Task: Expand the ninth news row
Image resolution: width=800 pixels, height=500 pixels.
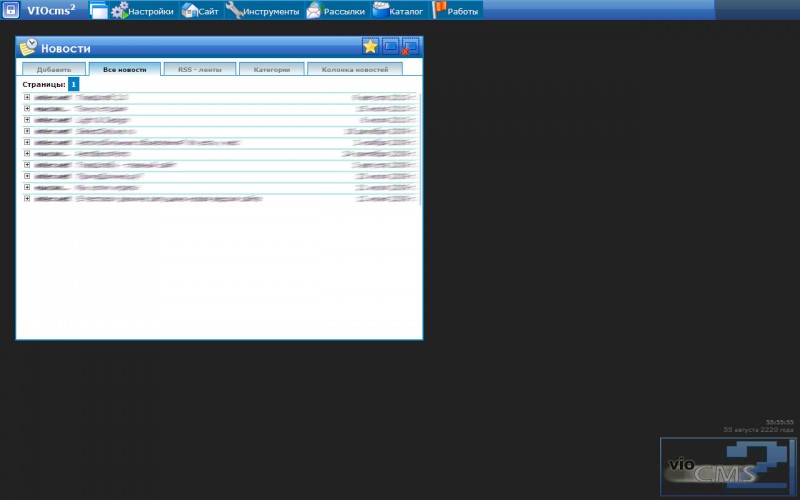Action: pos(27,187)
